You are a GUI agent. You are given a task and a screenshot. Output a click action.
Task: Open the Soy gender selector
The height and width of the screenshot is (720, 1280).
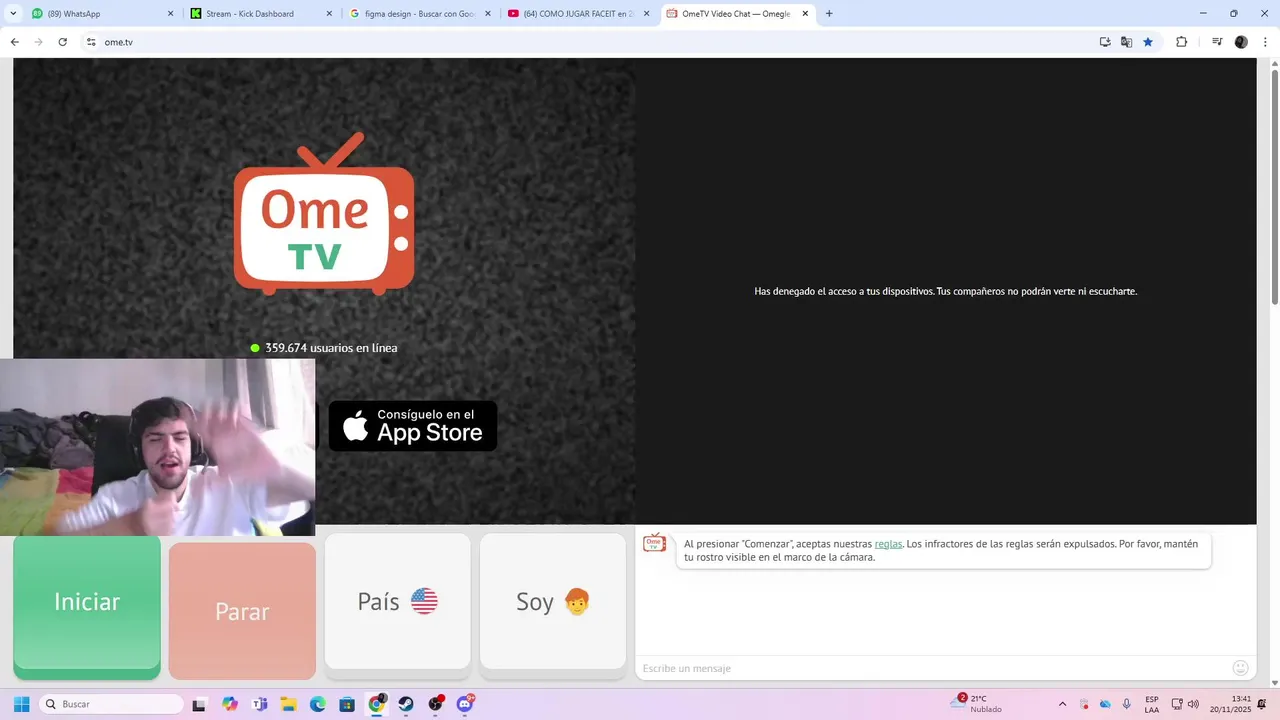[553, 601]
